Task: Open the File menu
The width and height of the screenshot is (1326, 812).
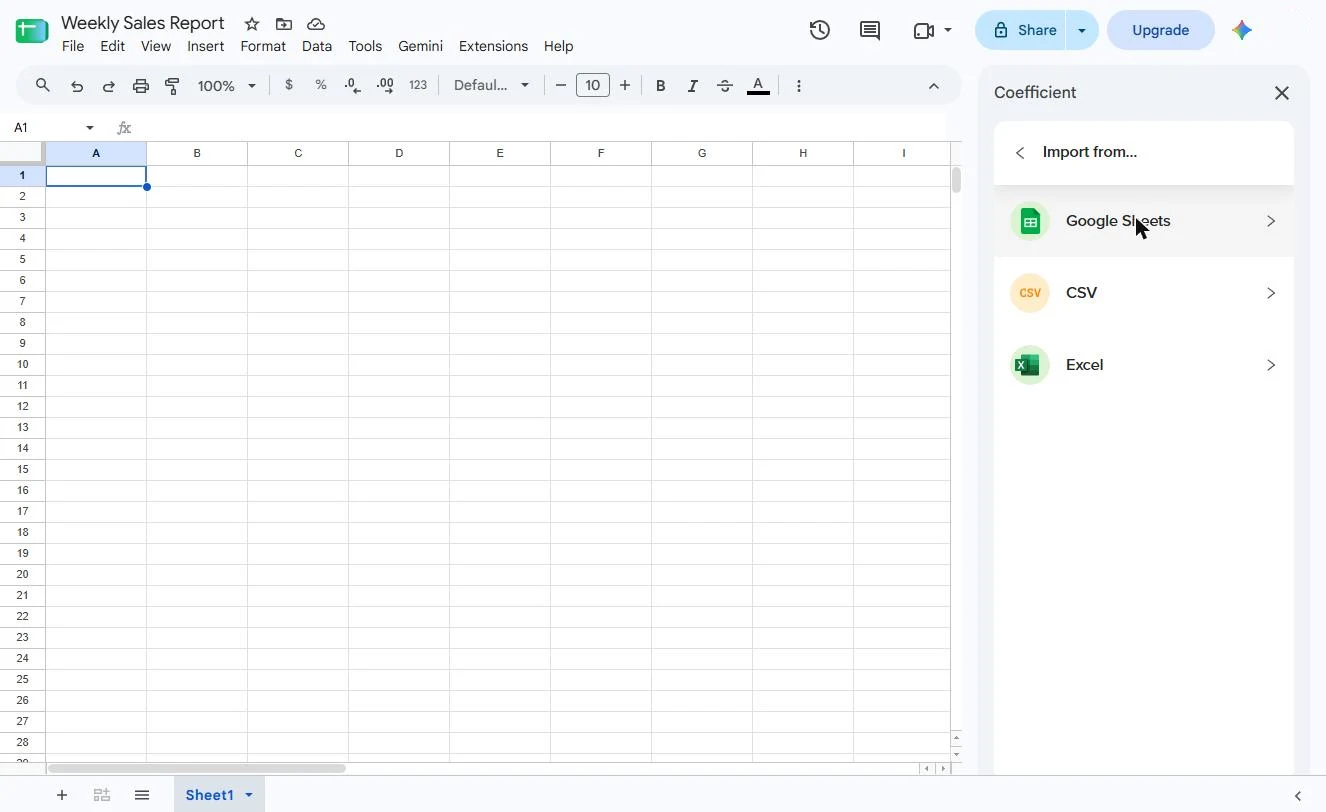Action: (73, 46)
